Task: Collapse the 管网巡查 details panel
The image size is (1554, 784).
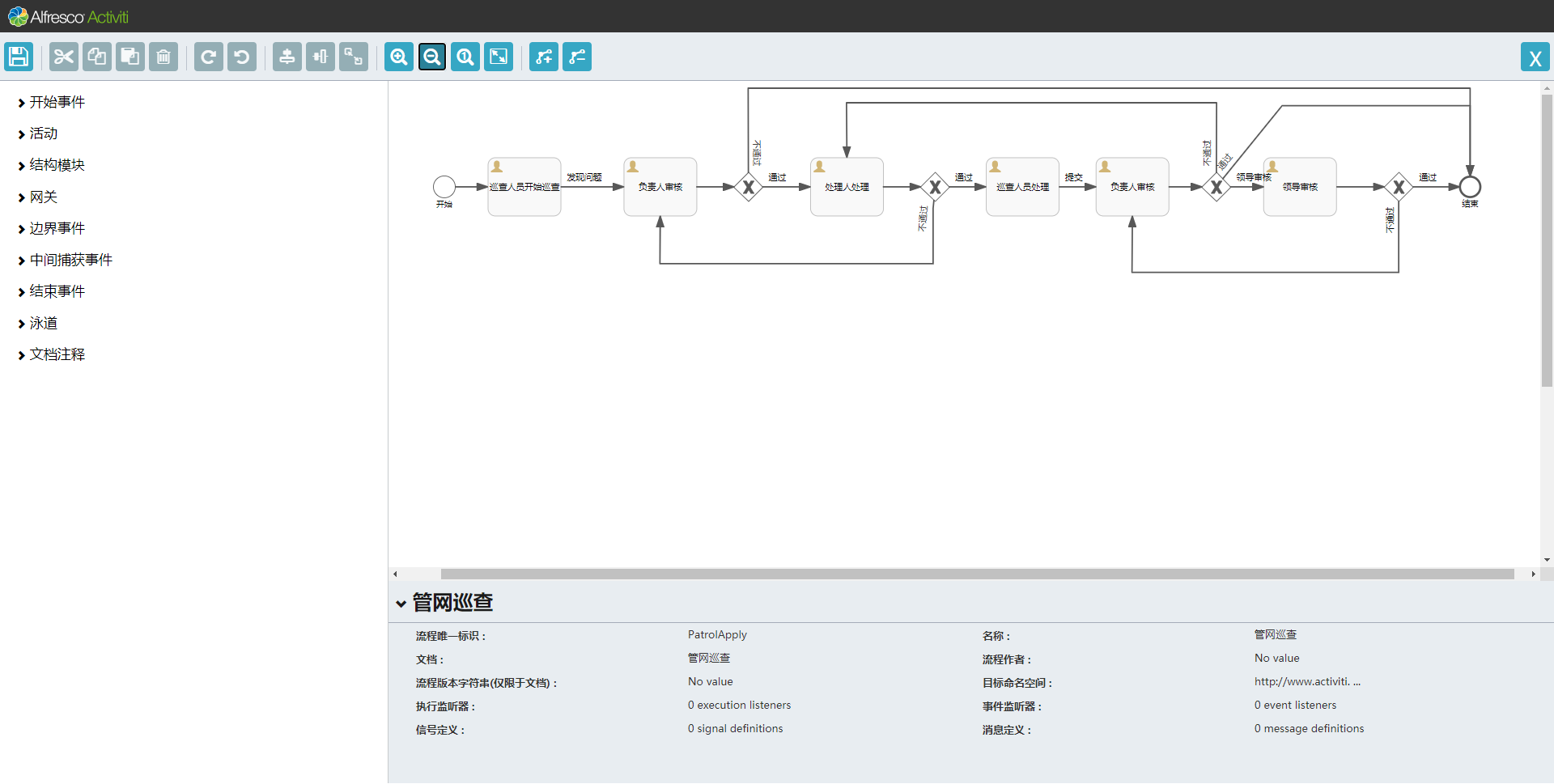Action: click(402, 603)
